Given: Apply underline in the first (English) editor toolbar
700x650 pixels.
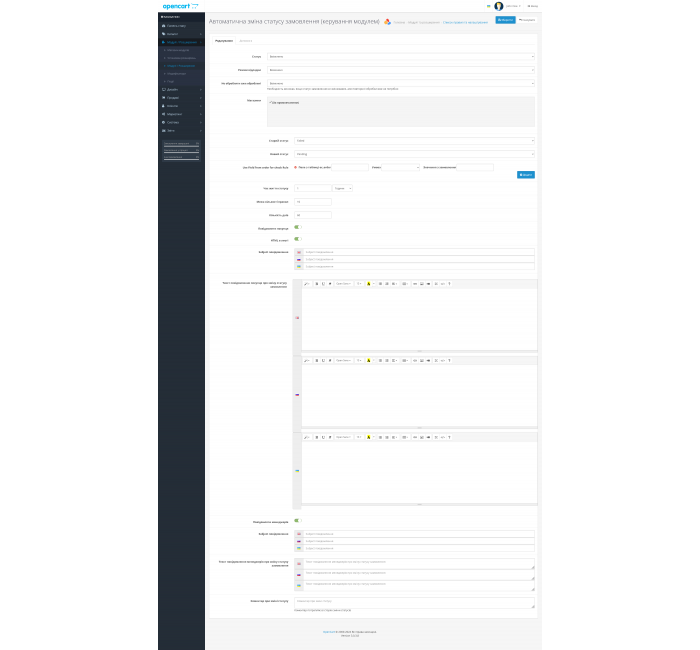Looking at the screenshot, I should tap(323, 284).
